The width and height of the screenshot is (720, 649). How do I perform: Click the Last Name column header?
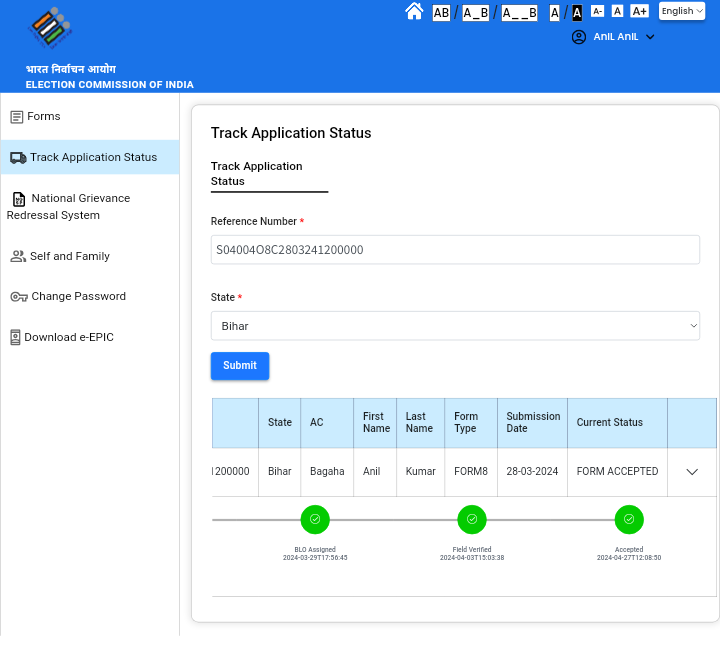pyautogui.click(x=420, y=423)
